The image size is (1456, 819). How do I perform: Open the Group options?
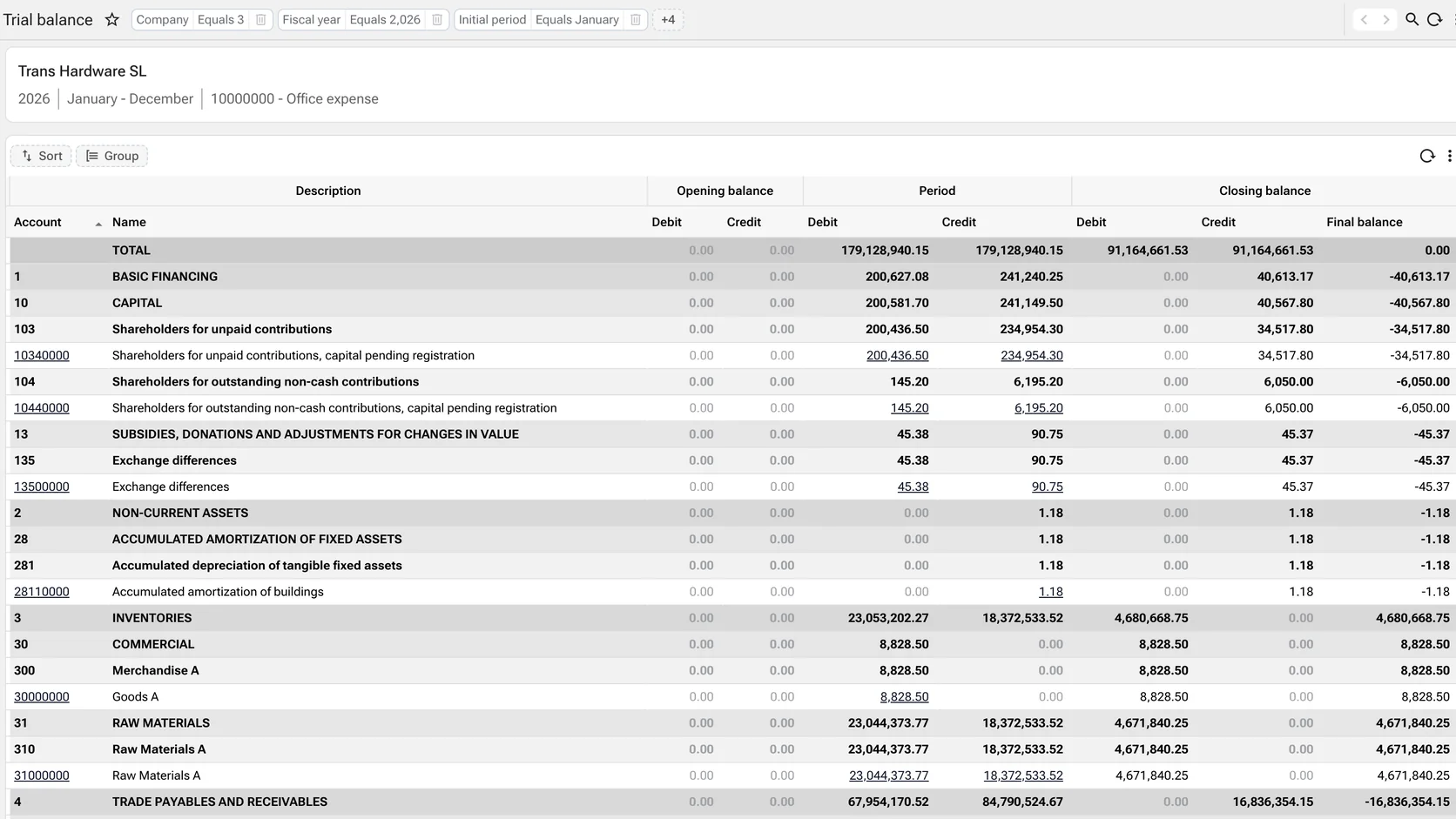click(112, 156)
